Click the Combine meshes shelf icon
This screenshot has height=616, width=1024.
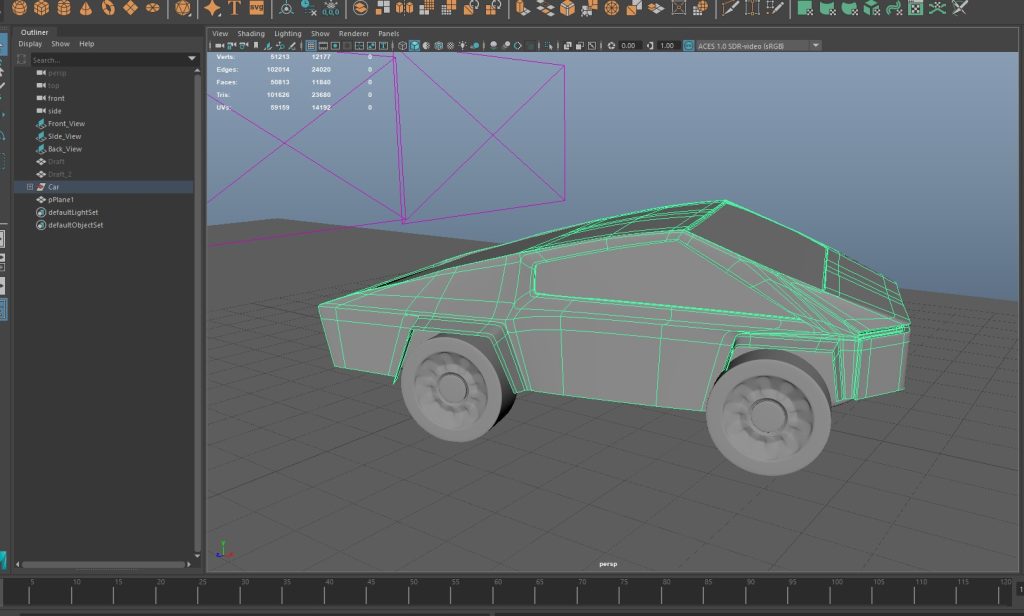[x=360, y=8]
